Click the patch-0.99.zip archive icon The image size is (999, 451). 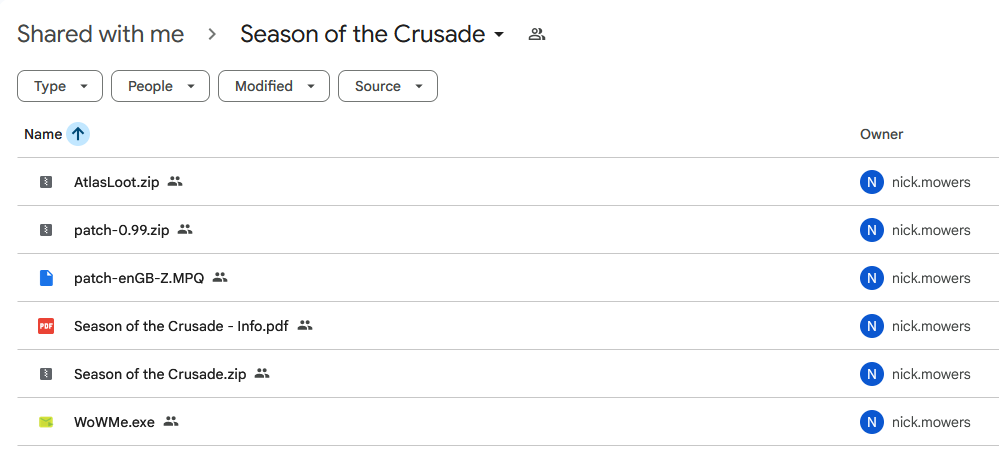[x=45, y=230]
